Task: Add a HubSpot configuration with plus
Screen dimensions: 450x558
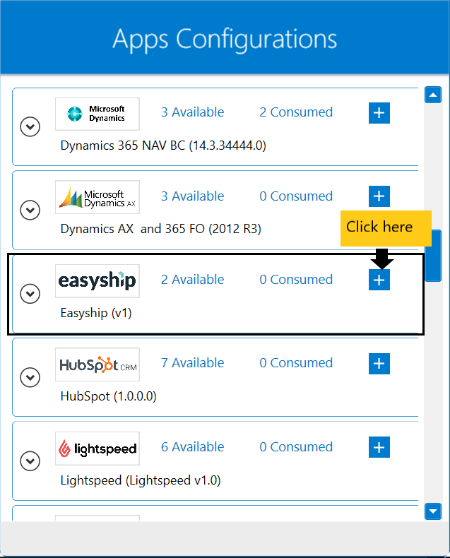Action: (379, 364)
